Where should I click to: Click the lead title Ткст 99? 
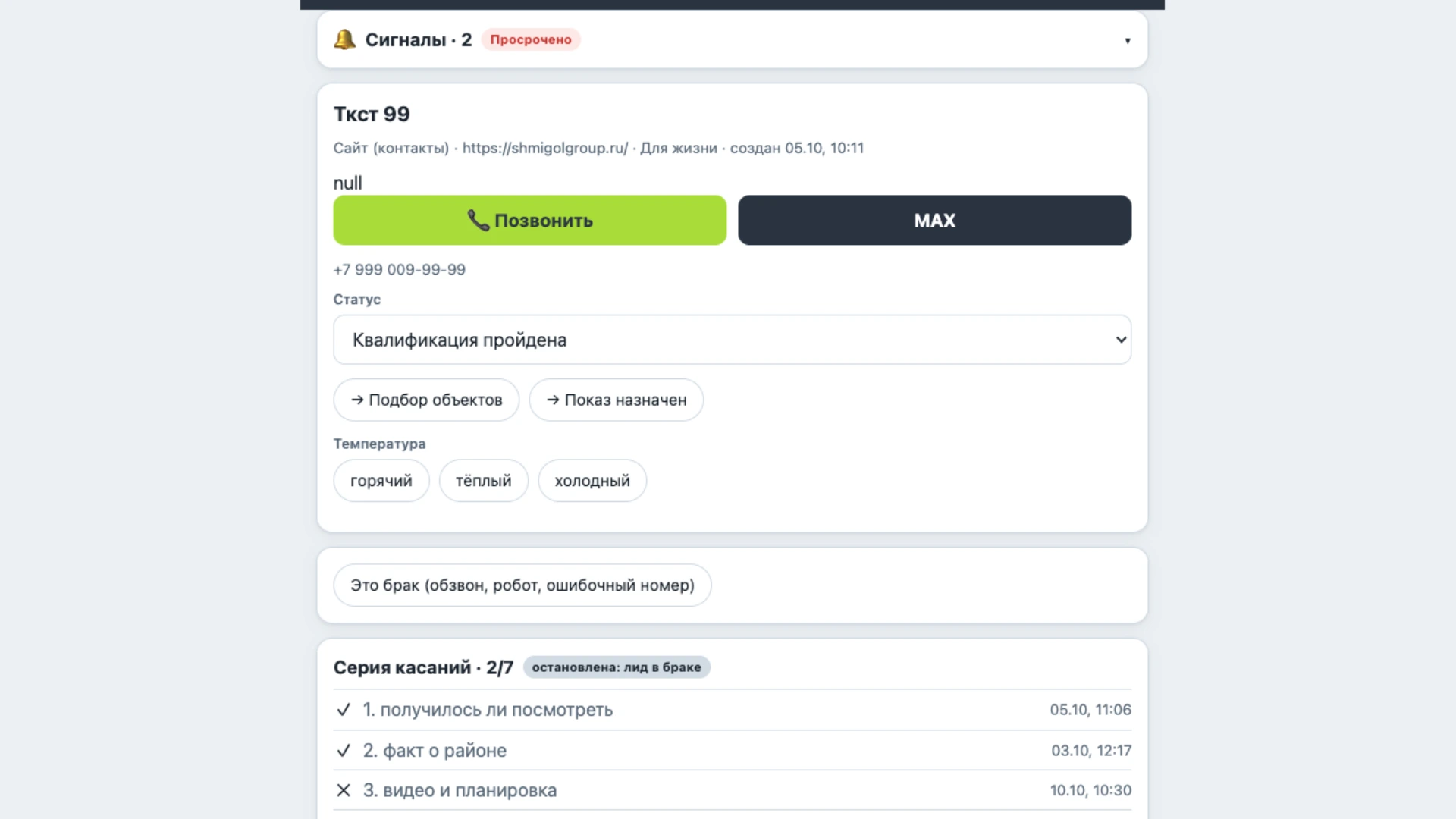[x=372, y=114]
